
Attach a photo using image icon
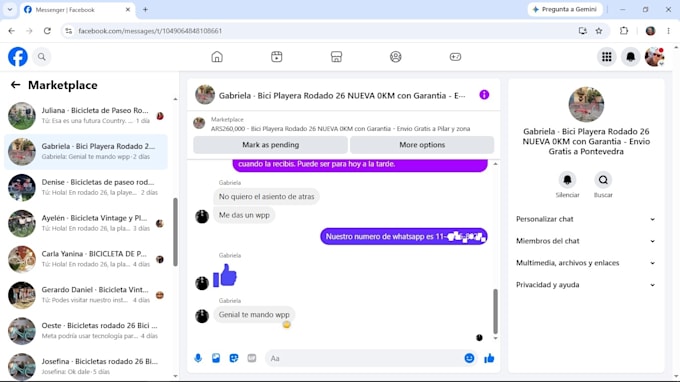pos(216,358)
